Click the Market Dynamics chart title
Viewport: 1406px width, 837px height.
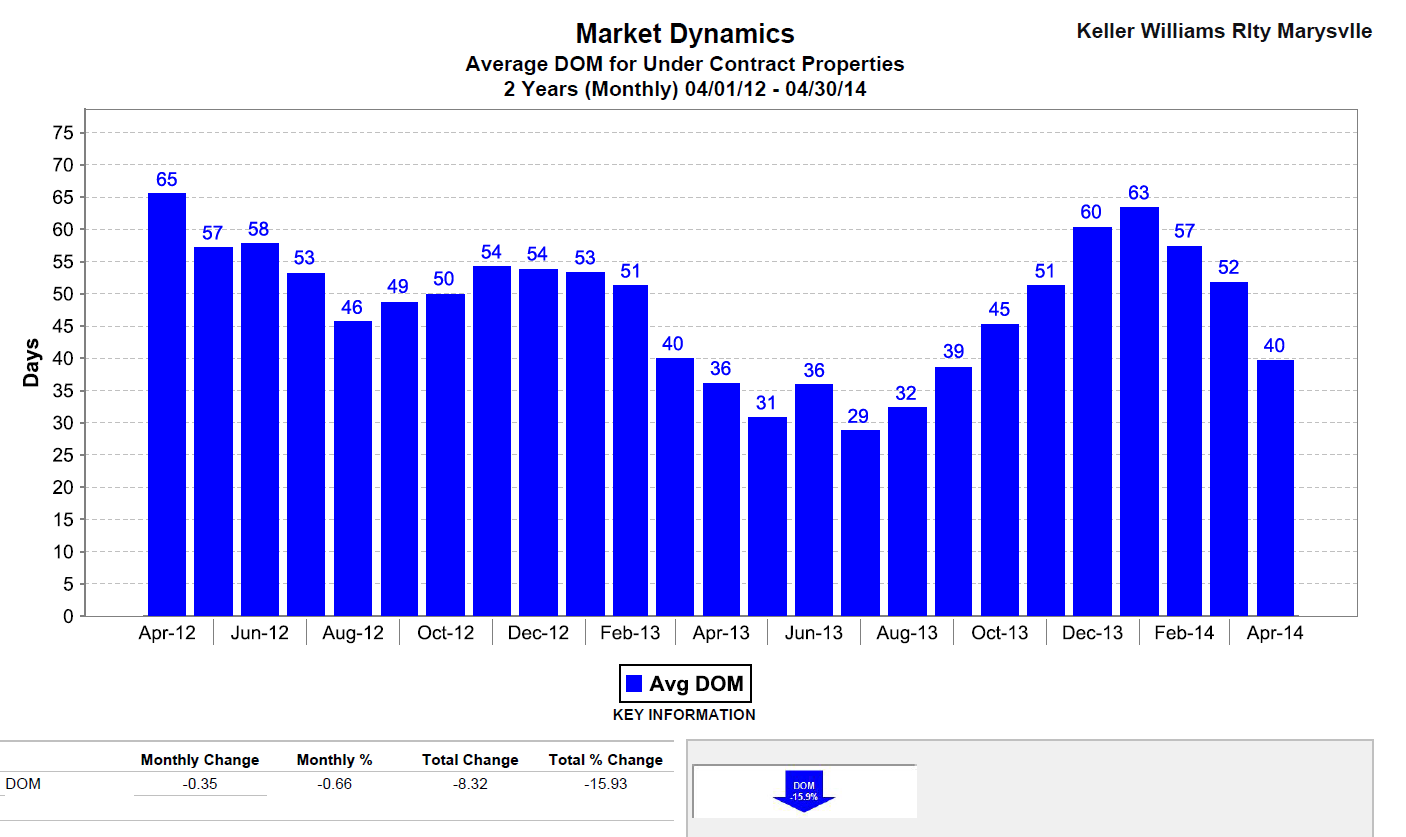click(x=684, y=33)
